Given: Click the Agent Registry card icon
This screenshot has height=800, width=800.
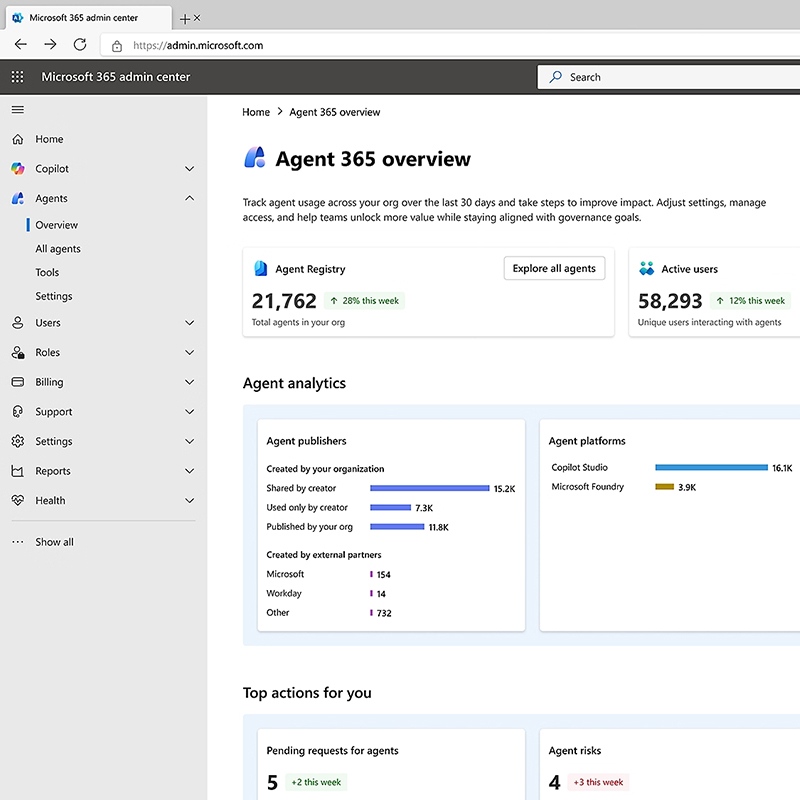Looking at the screenshot, I should click(261, 268).
